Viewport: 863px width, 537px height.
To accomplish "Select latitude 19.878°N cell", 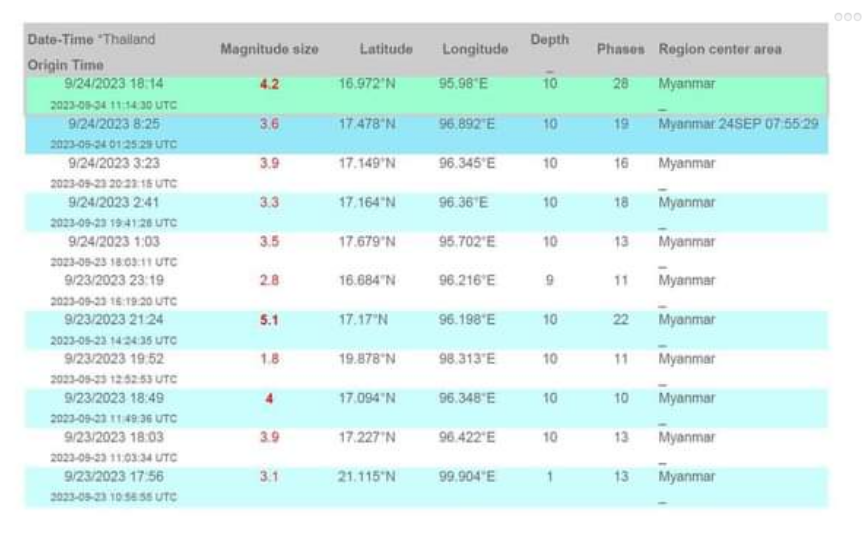I will click(367, 359).
